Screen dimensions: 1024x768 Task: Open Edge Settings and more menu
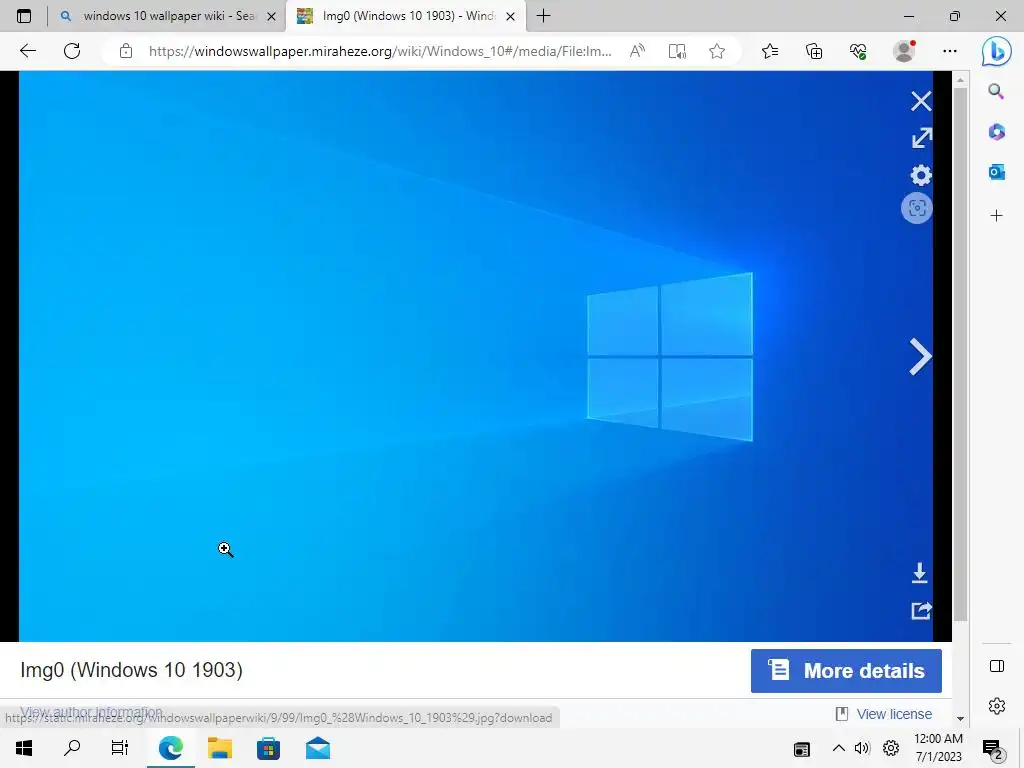point(950,51)
